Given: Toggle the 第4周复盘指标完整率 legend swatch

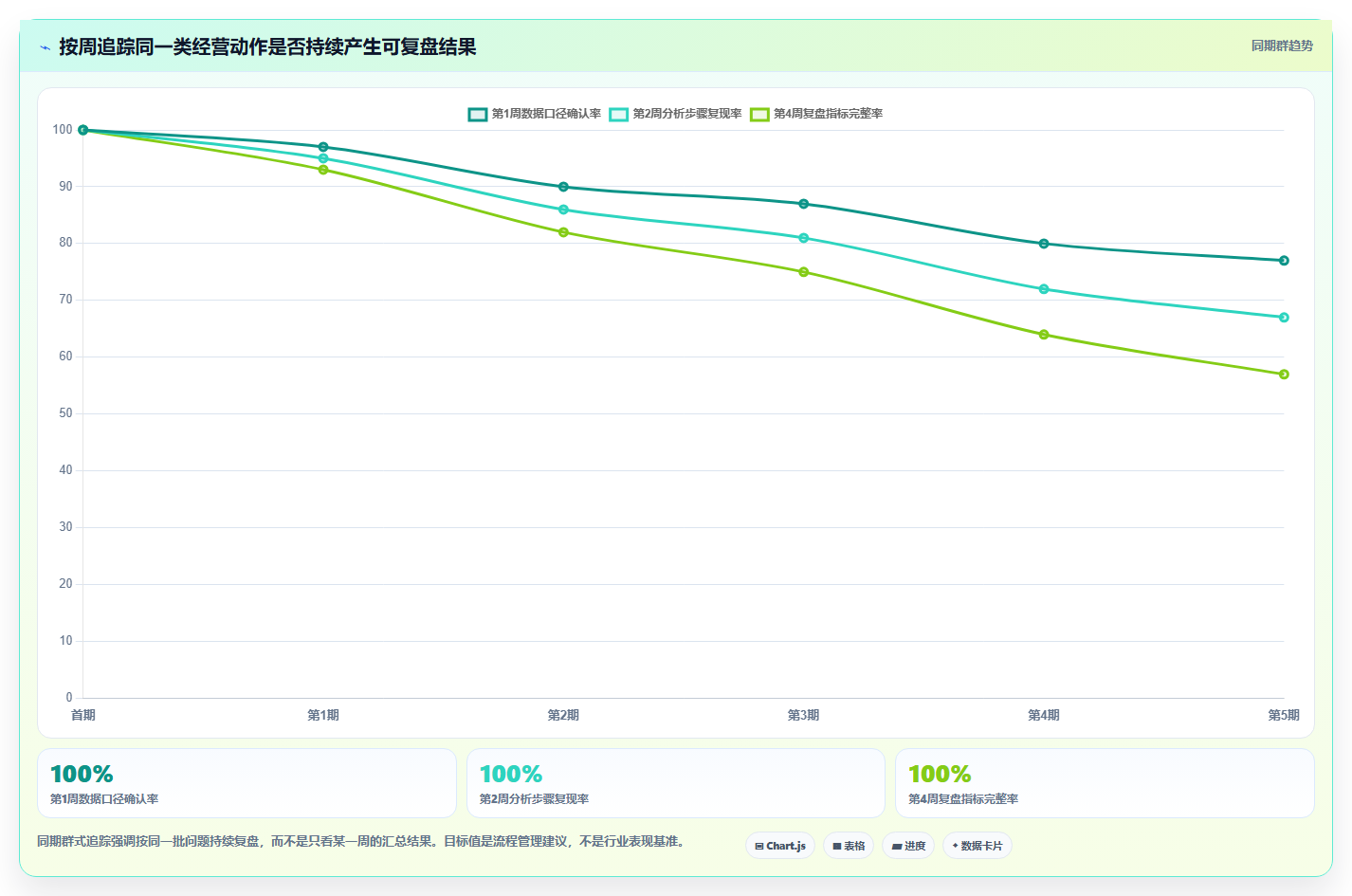Looking at the screenshot, I should 759,114.
